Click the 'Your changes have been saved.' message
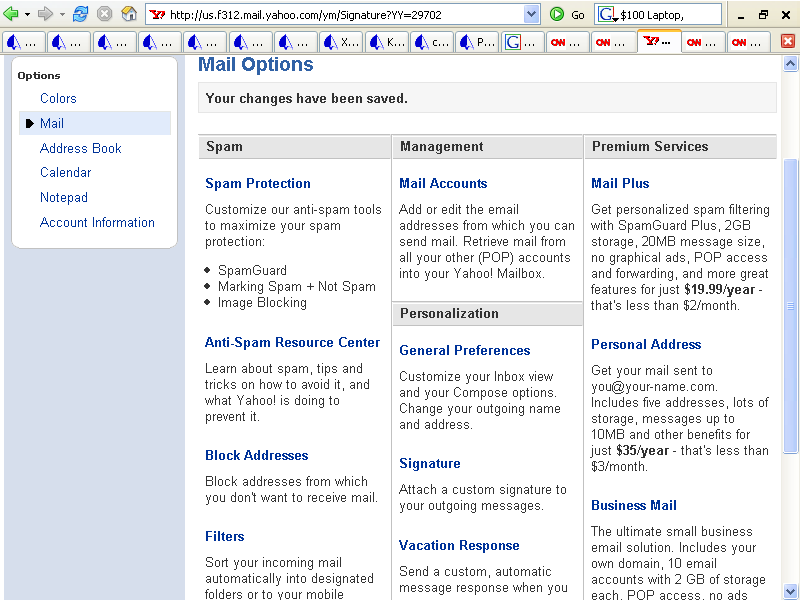The image size is (800, 600). (306, 98)
